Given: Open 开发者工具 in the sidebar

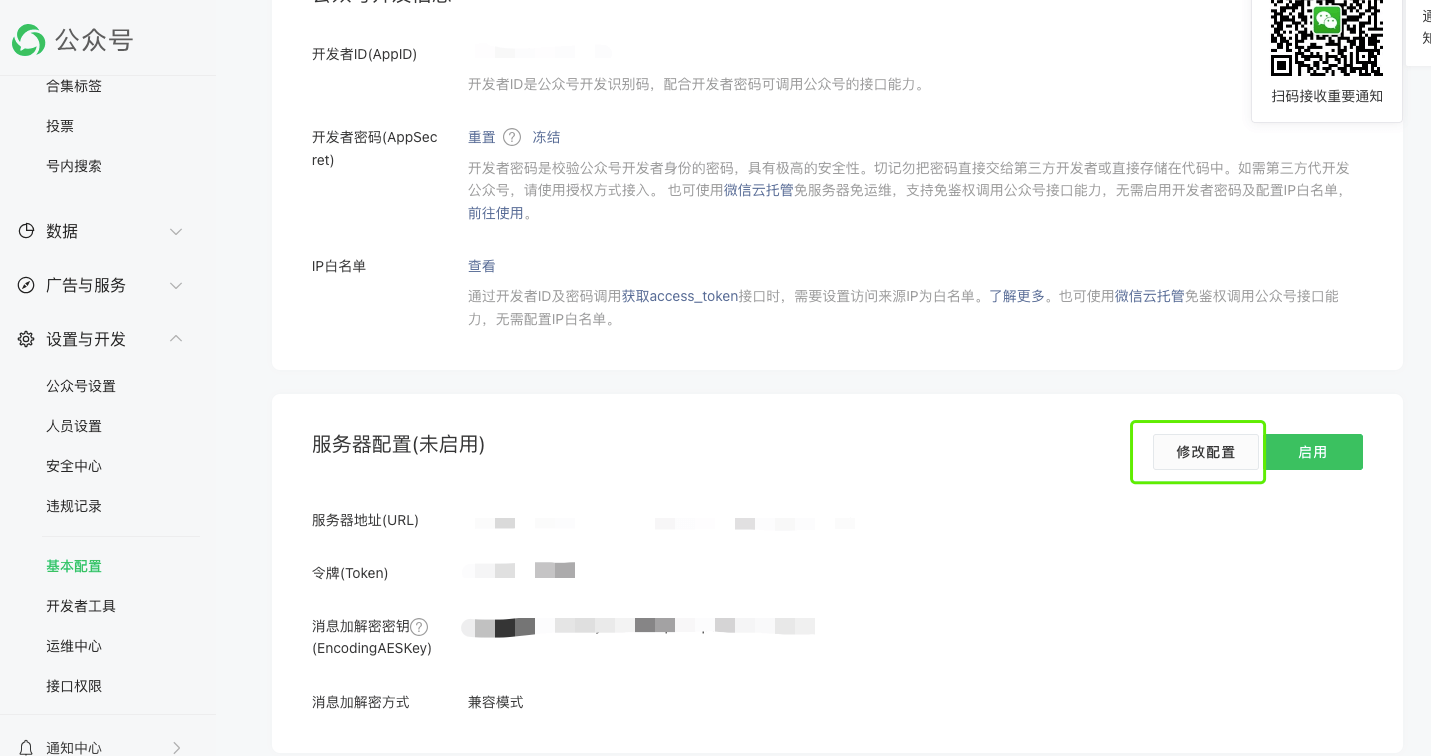Looking at the screenshot, I should pyautogui.click(x=81, y=606).
